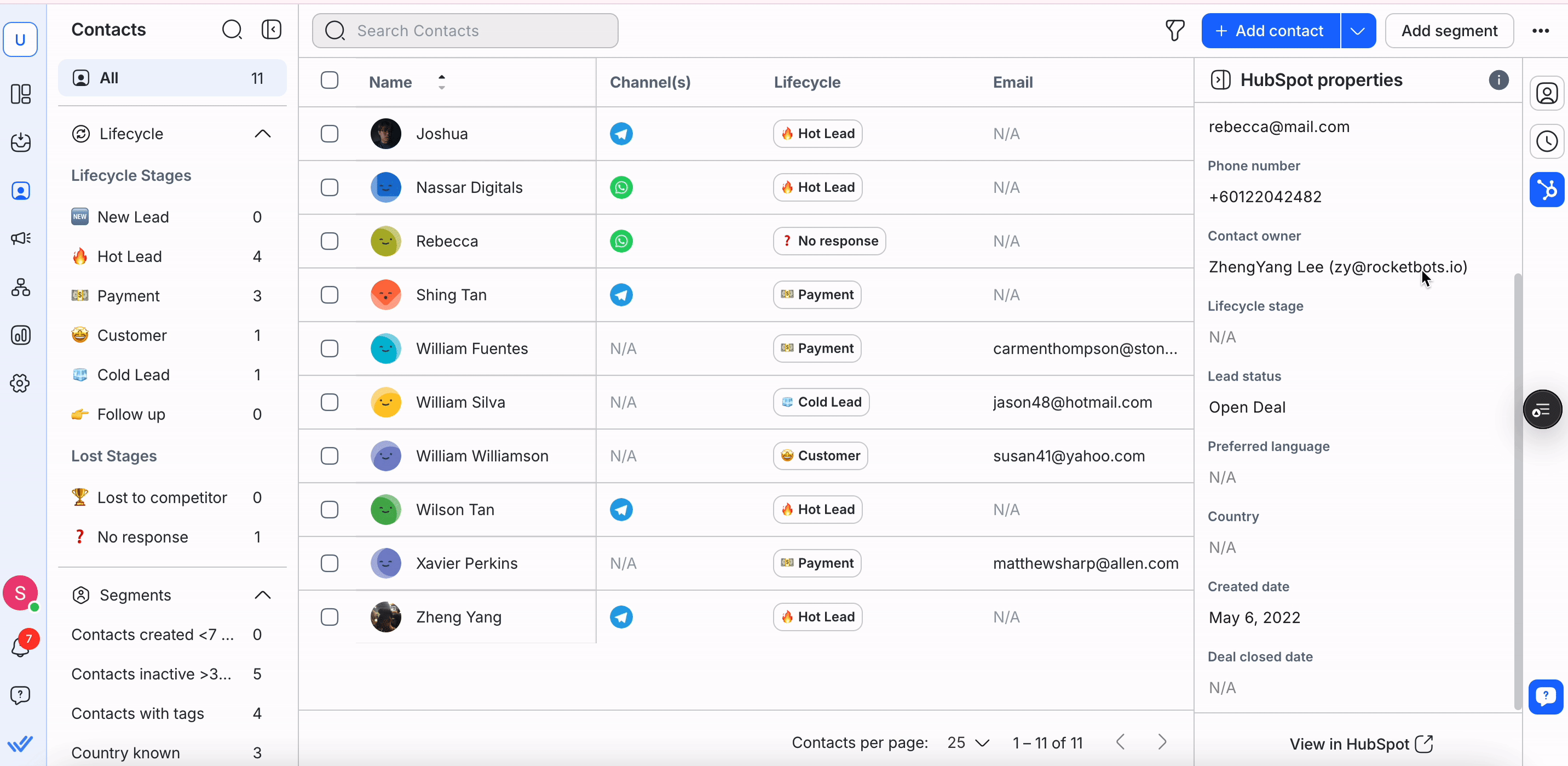
Task: Open the Dashboard icon in left rail
Action: (x=21, y=94)
